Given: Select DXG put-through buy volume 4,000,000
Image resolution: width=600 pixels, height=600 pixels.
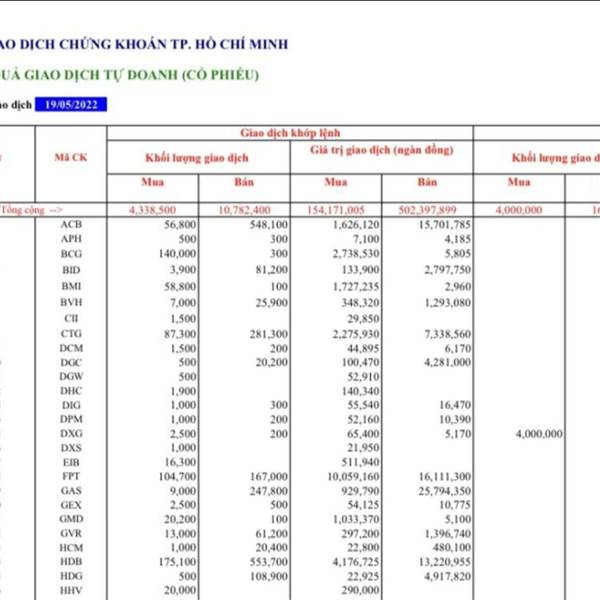Looking at the screenshot, I should point(539,434).
